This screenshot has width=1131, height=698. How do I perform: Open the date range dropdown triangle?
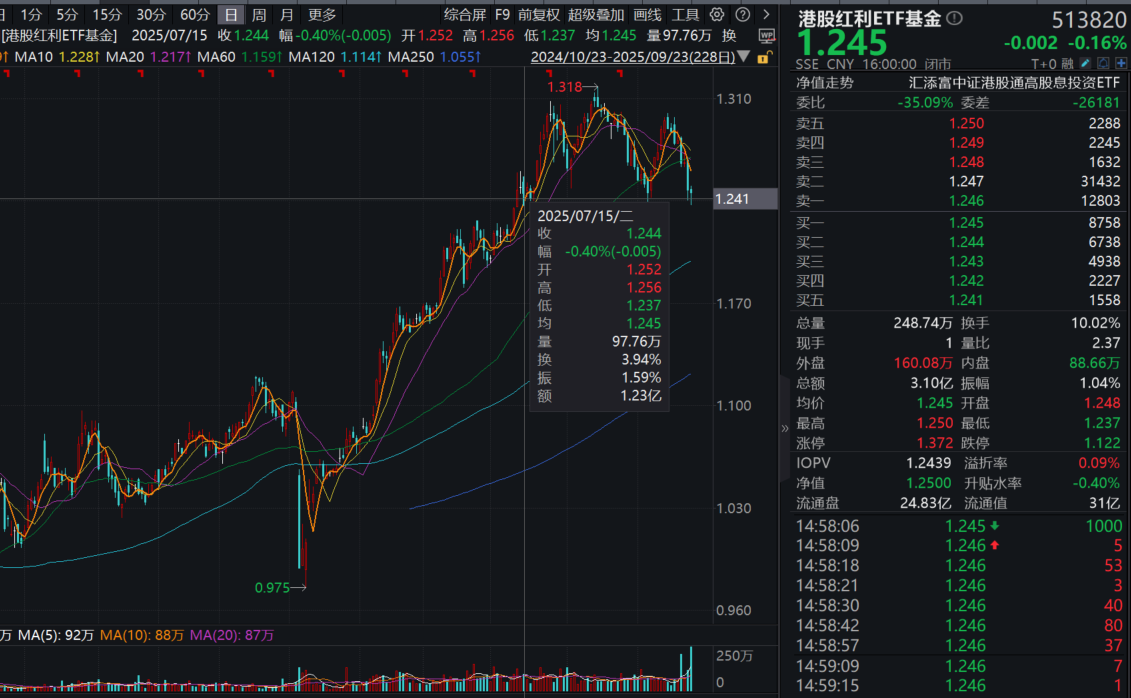pyautogui.click(x=745, y=58)
